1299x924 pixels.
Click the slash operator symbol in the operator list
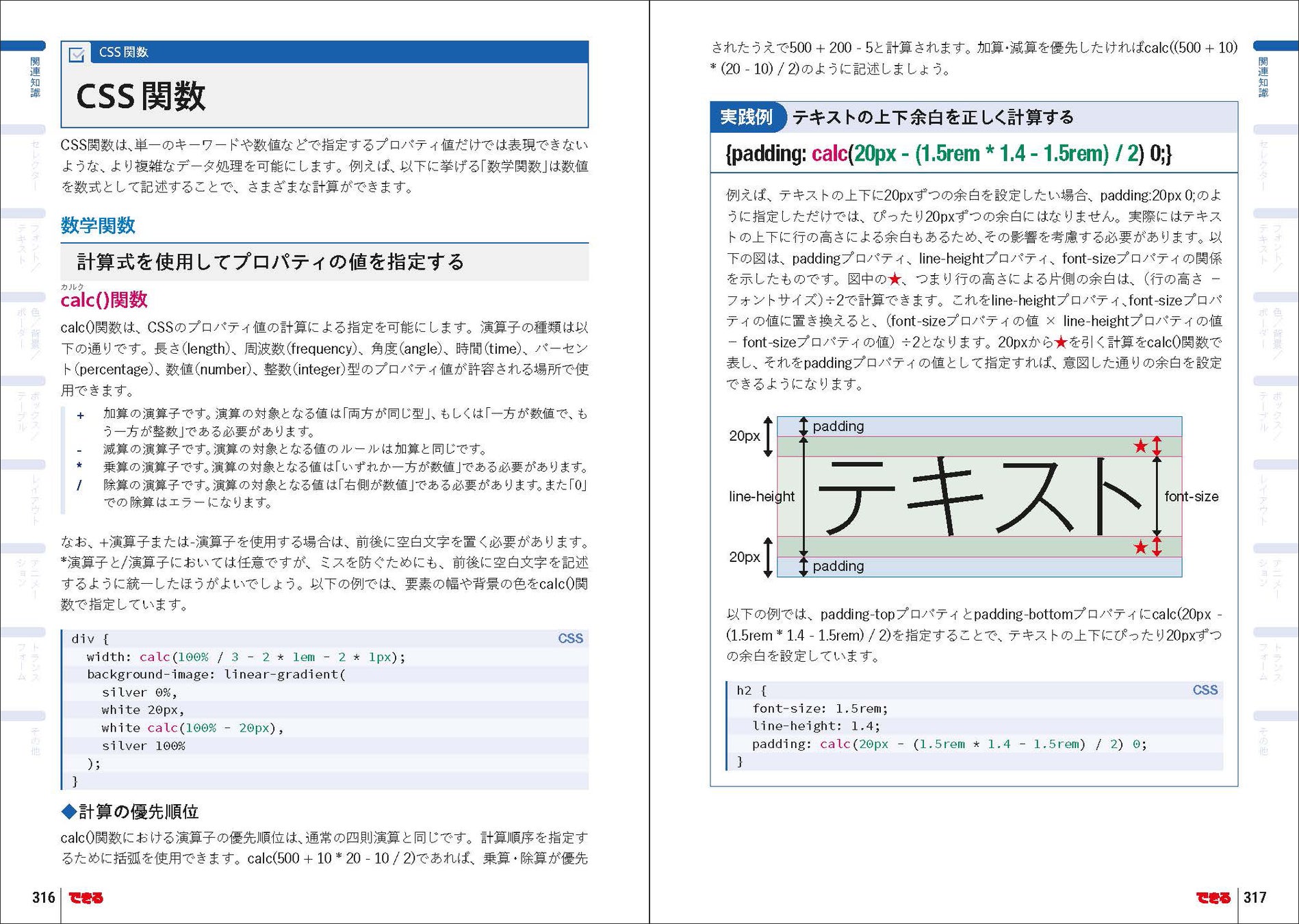(x=79, y=485)
